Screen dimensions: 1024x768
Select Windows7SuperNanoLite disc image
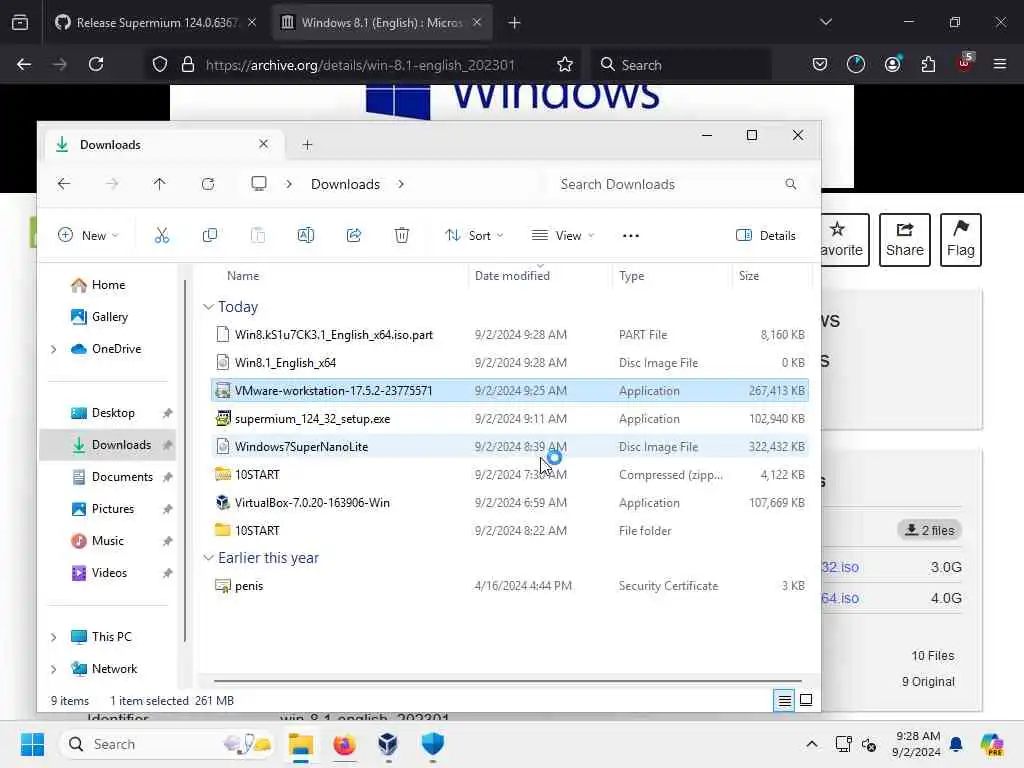tap(510, 447)
